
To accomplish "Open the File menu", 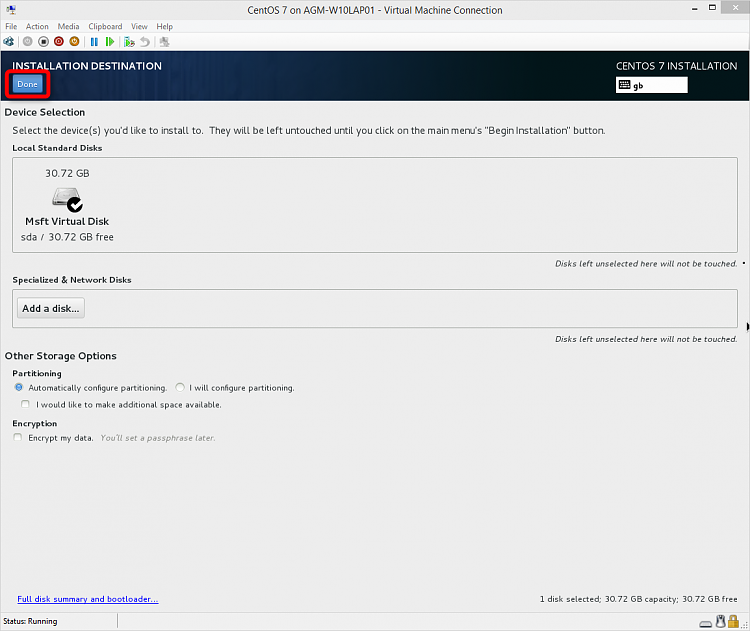I will click(x=11, y=26).
